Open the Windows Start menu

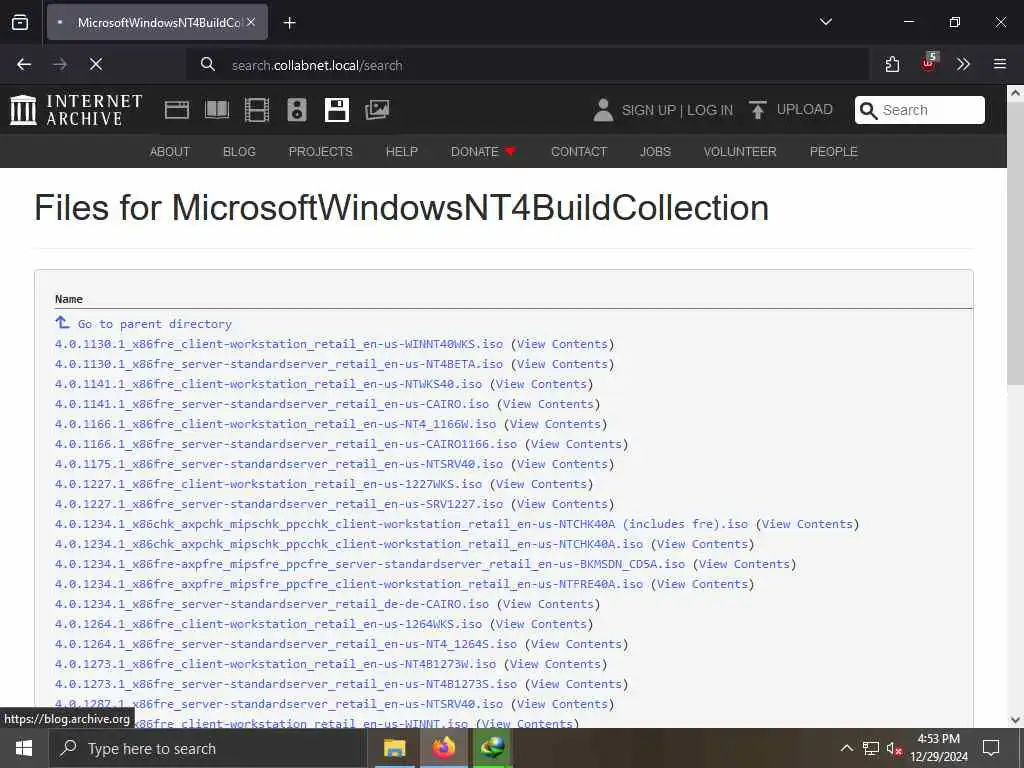pos(24,748)
